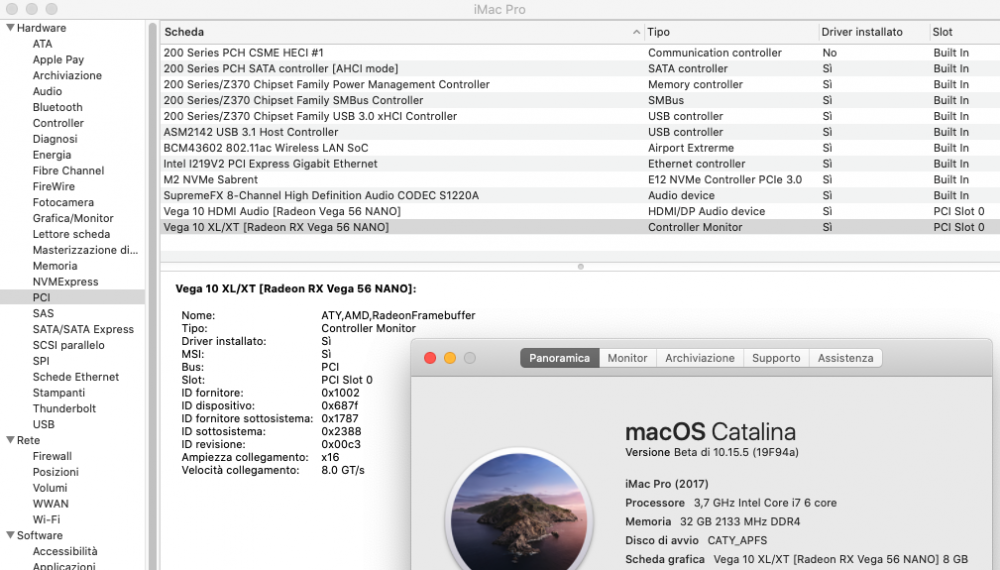Select ATA in the sidebar
The width and height of the screenshot is (1000, 570).
pyautogui.click(x=43, y=44)
